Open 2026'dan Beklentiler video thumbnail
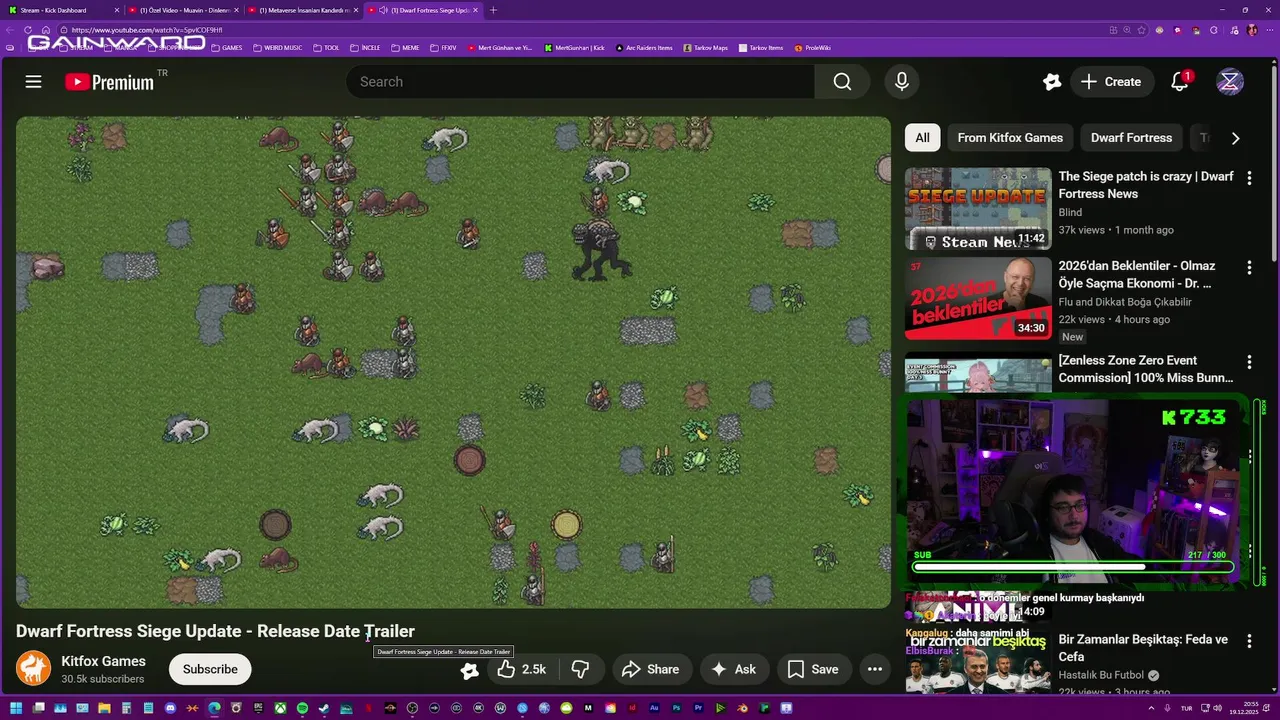Viewport: 1280px width, 720px height. click(978, 298)
